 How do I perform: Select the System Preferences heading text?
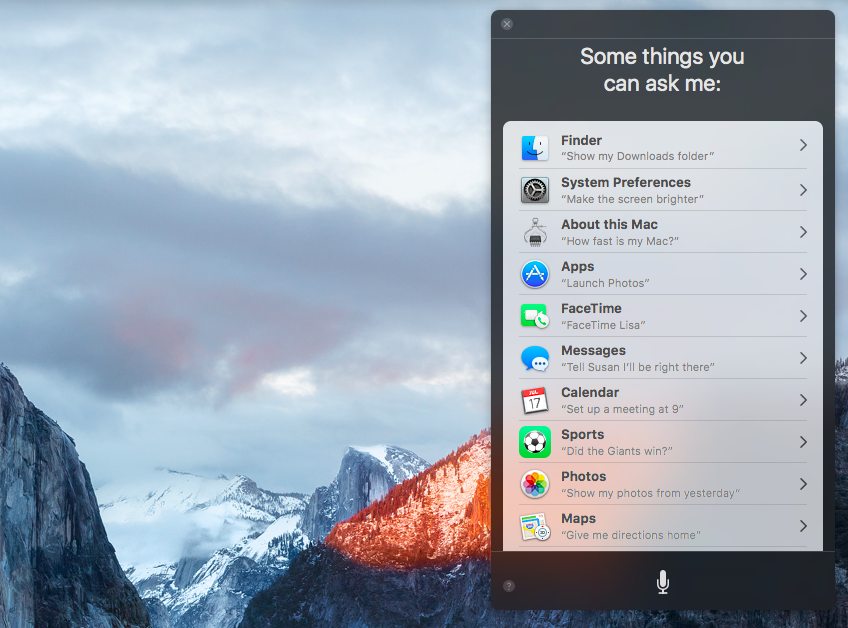[x=626, y=182]
